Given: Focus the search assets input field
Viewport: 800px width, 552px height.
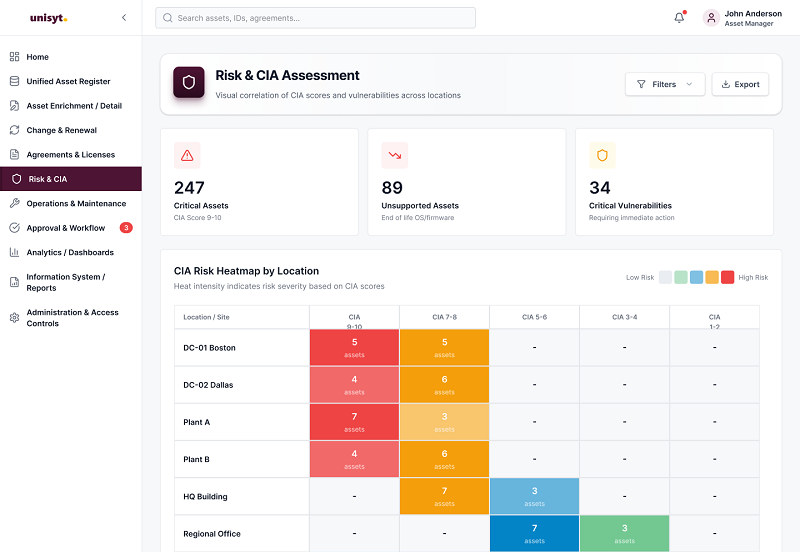Looking at the screenshot, I should coord(315,18).
